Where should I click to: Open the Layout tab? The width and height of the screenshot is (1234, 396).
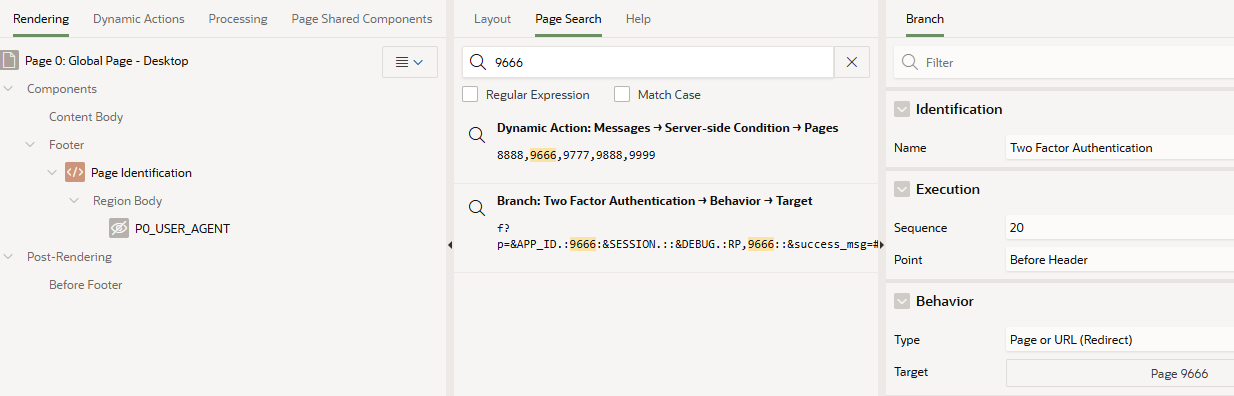(492, 19)
